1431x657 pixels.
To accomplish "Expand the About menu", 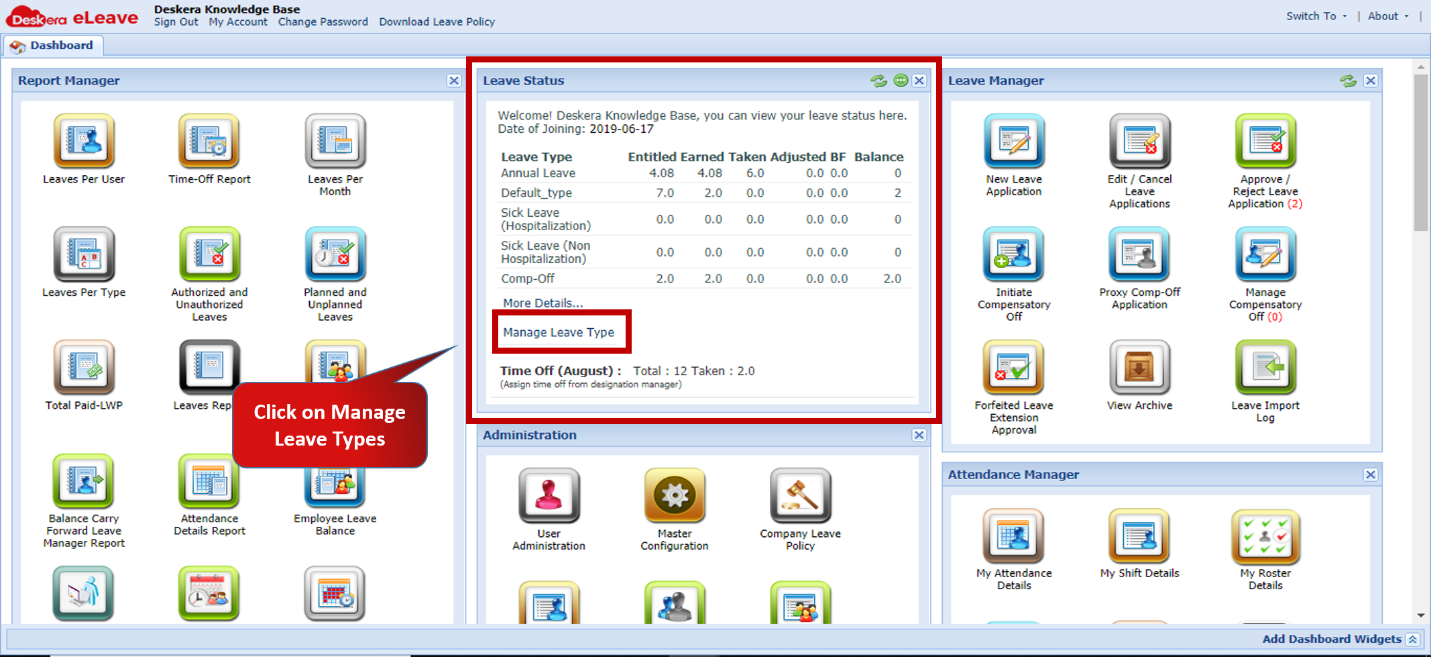I will [x=1385, y=15].
